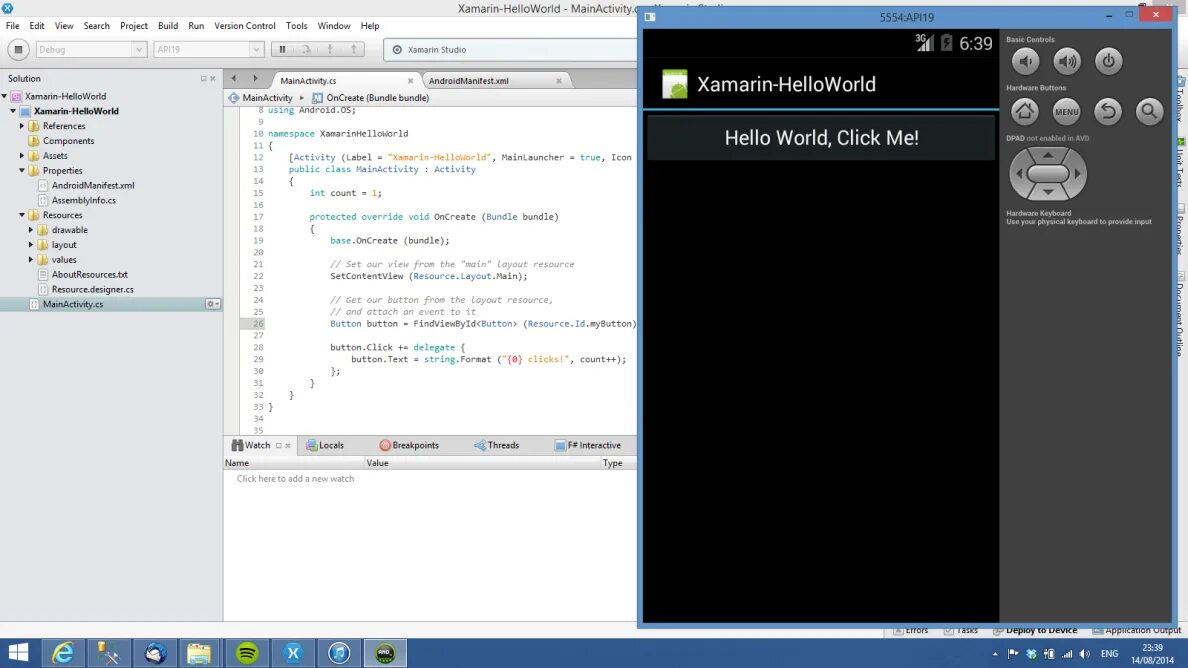1188x668 pixels.
Task: Open Spotify from the taskbar
Action: tap(247, 653)
